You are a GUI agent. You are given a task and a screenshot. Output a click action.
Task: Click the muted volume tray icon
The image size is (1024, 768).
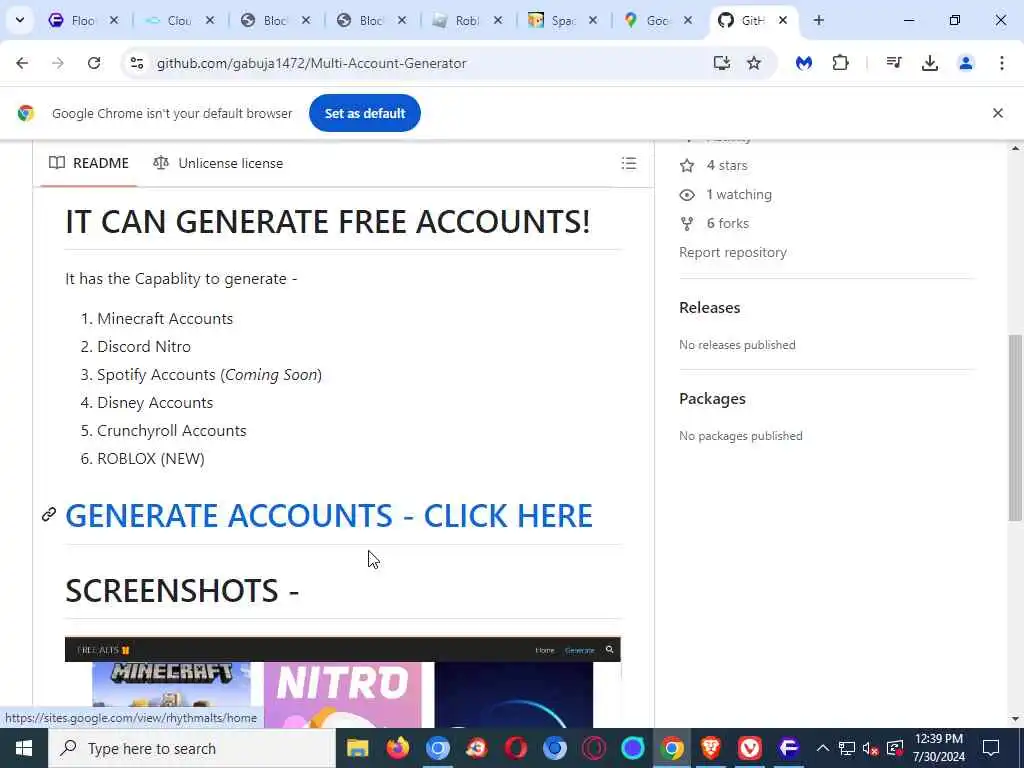click(x=870, y=748)
